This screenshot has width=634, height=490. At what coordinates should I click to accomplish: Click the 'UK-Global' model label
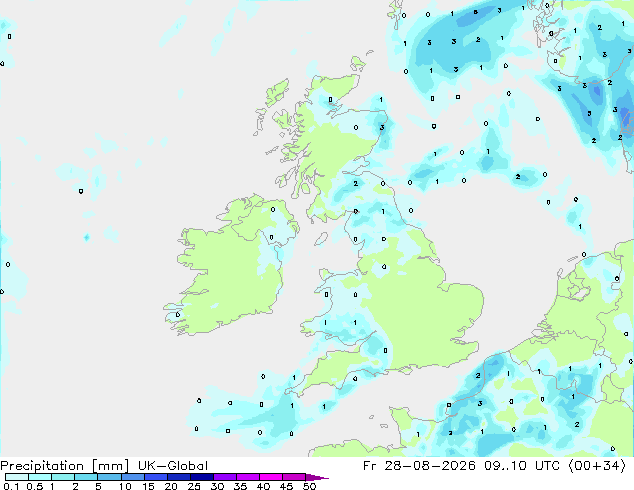click(173, 466)
